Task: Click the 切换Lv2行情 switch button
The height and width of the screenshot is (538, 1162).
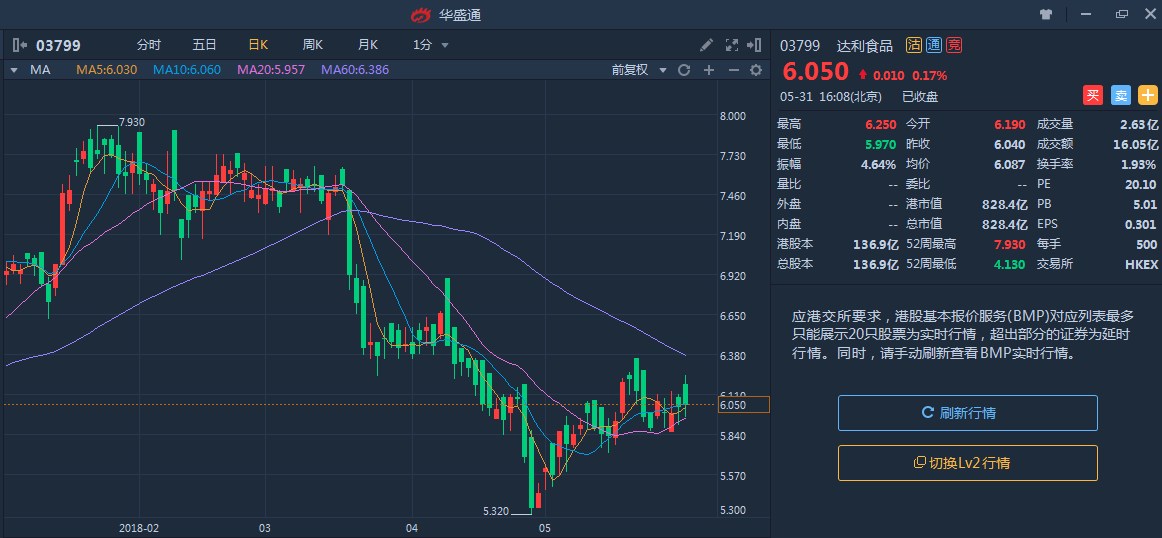Action: click(x=967, y=463)
